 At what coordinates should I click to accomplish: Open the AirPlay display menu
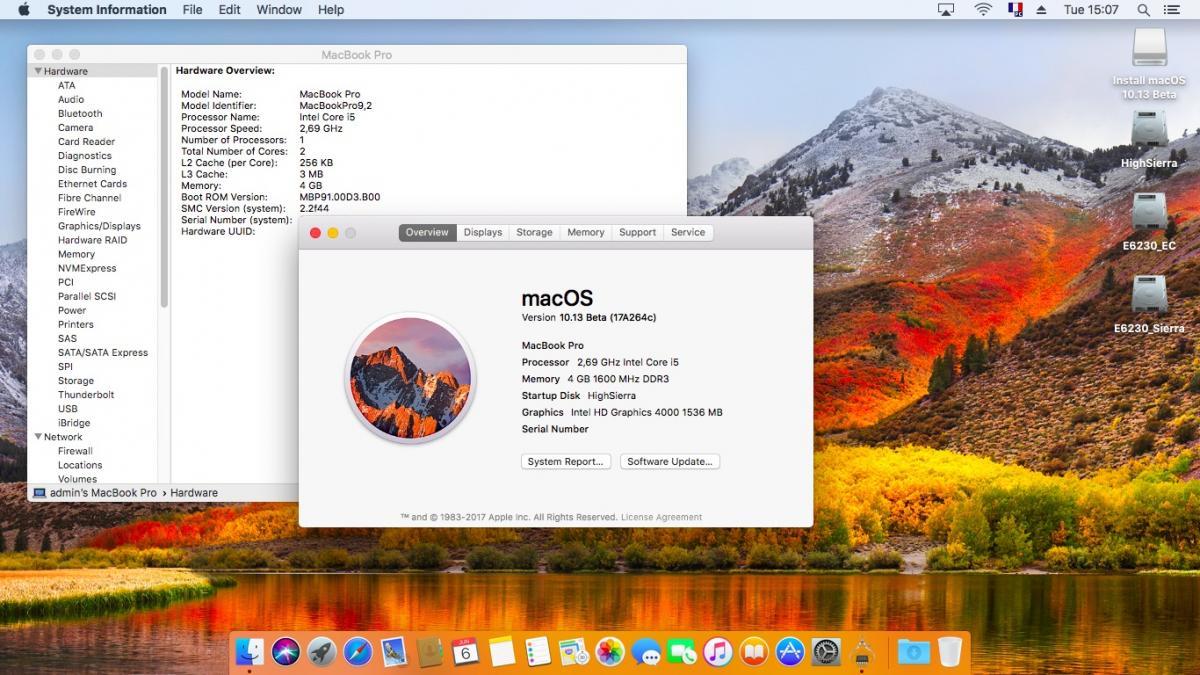click(x=946, y=10)
